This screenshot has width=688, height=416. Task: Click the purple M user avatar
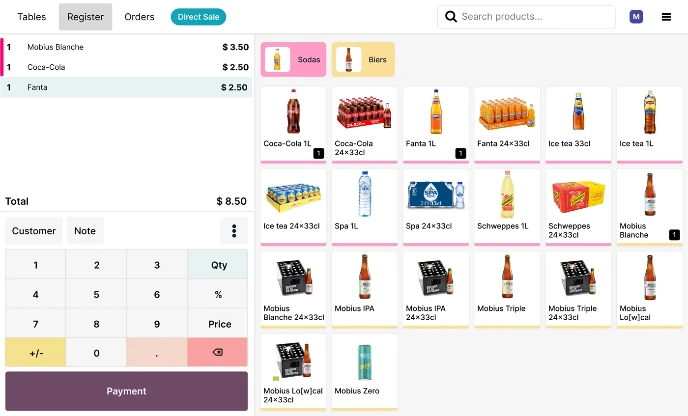[x=636, y=17]
